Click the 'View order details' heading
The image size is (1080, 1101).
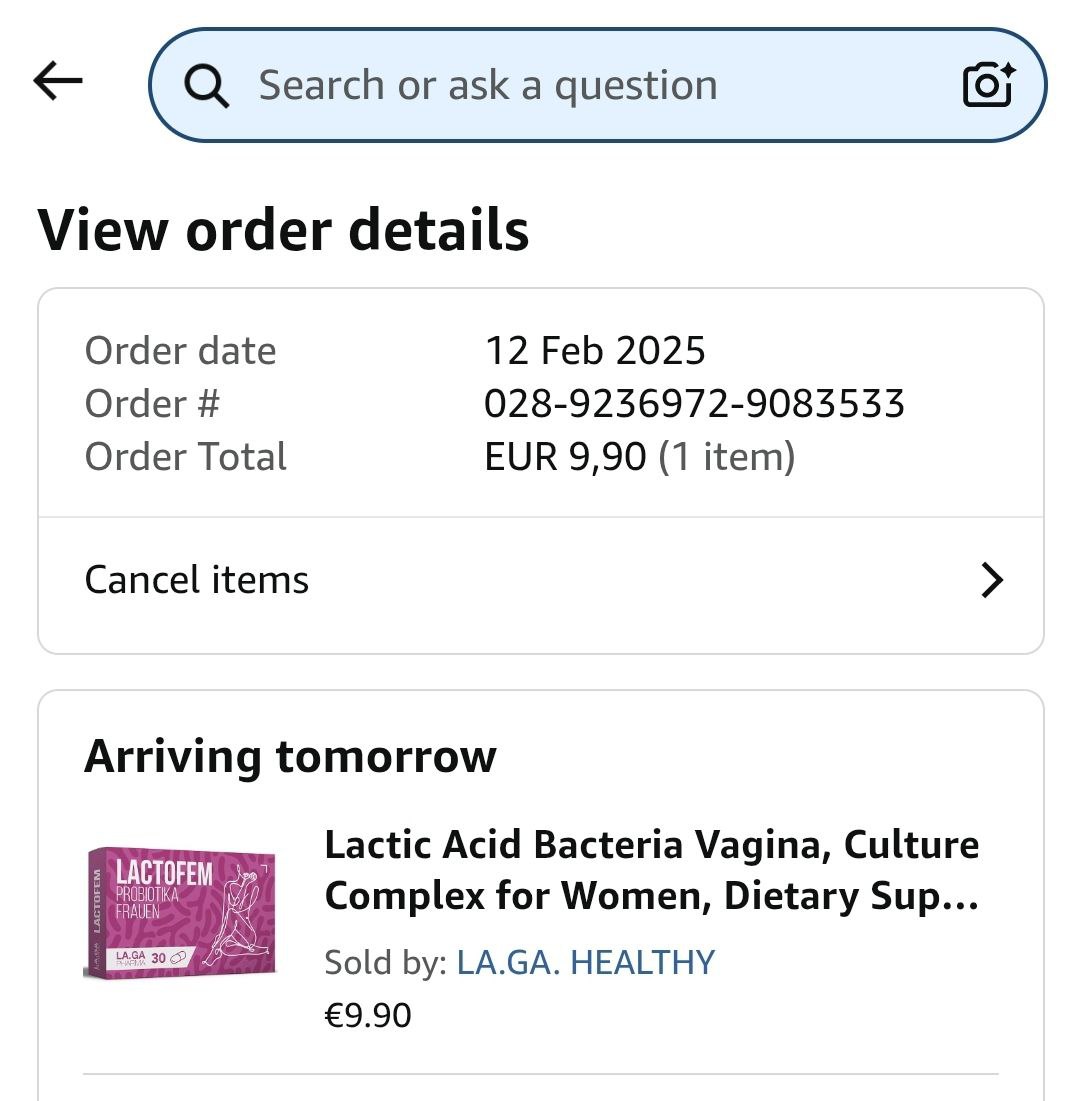coord(283,230)
